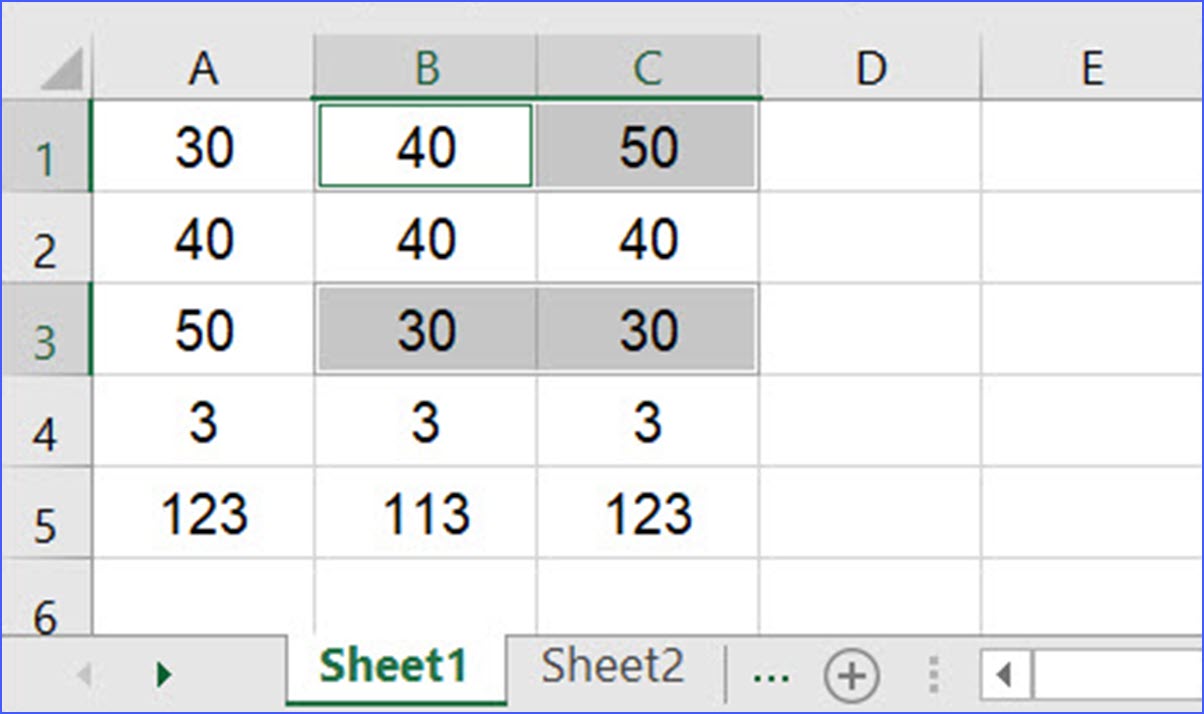Select the active Sheet1 tab
Viewport: 1204px width, 714px height.
(397, 663)
